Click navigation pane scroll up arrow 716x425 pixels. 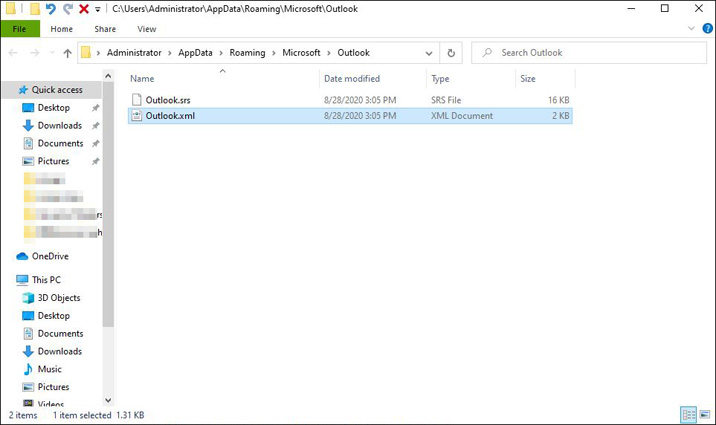108,76
